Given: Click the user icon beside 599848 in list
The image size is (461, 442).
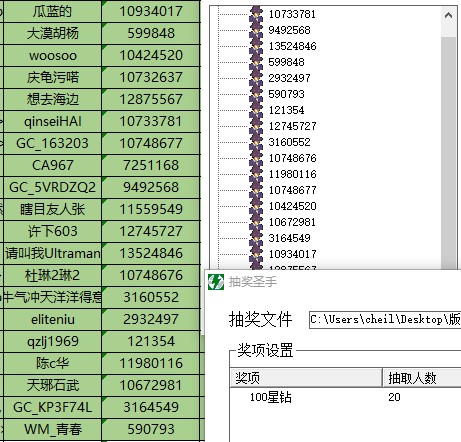Looking at the screenshot, I should click(256, 62).
